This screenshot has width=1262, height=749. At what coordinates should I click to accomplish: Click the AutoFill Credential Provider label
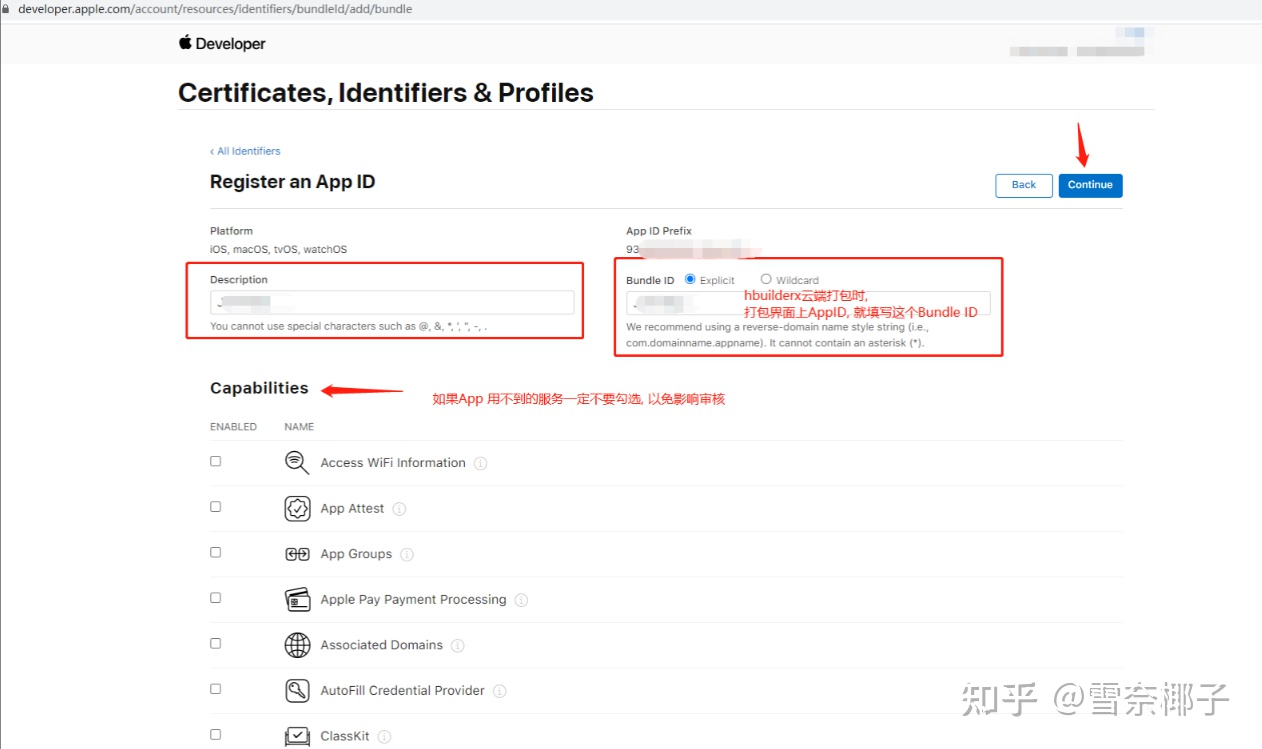[402, 691]
